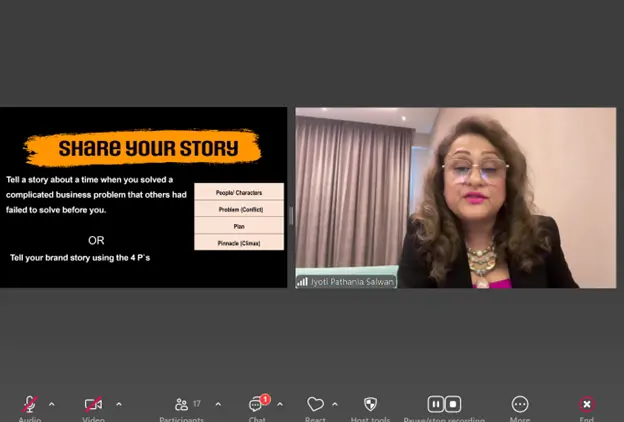Click the React heart icon

pyautogui.click(x=315, y=404)
